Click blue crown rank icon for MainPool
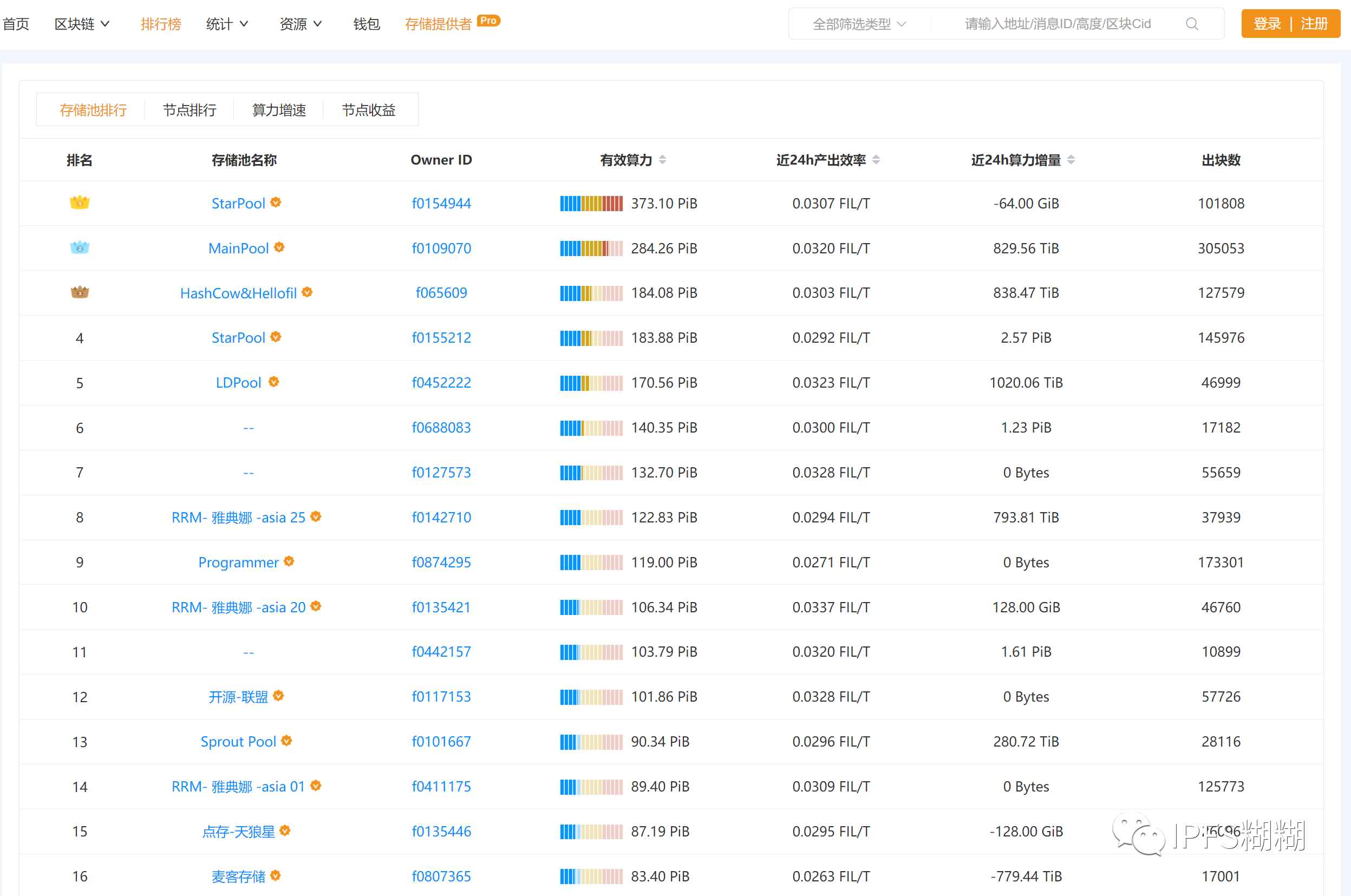 pyautogui.click(x=80, y=247)
